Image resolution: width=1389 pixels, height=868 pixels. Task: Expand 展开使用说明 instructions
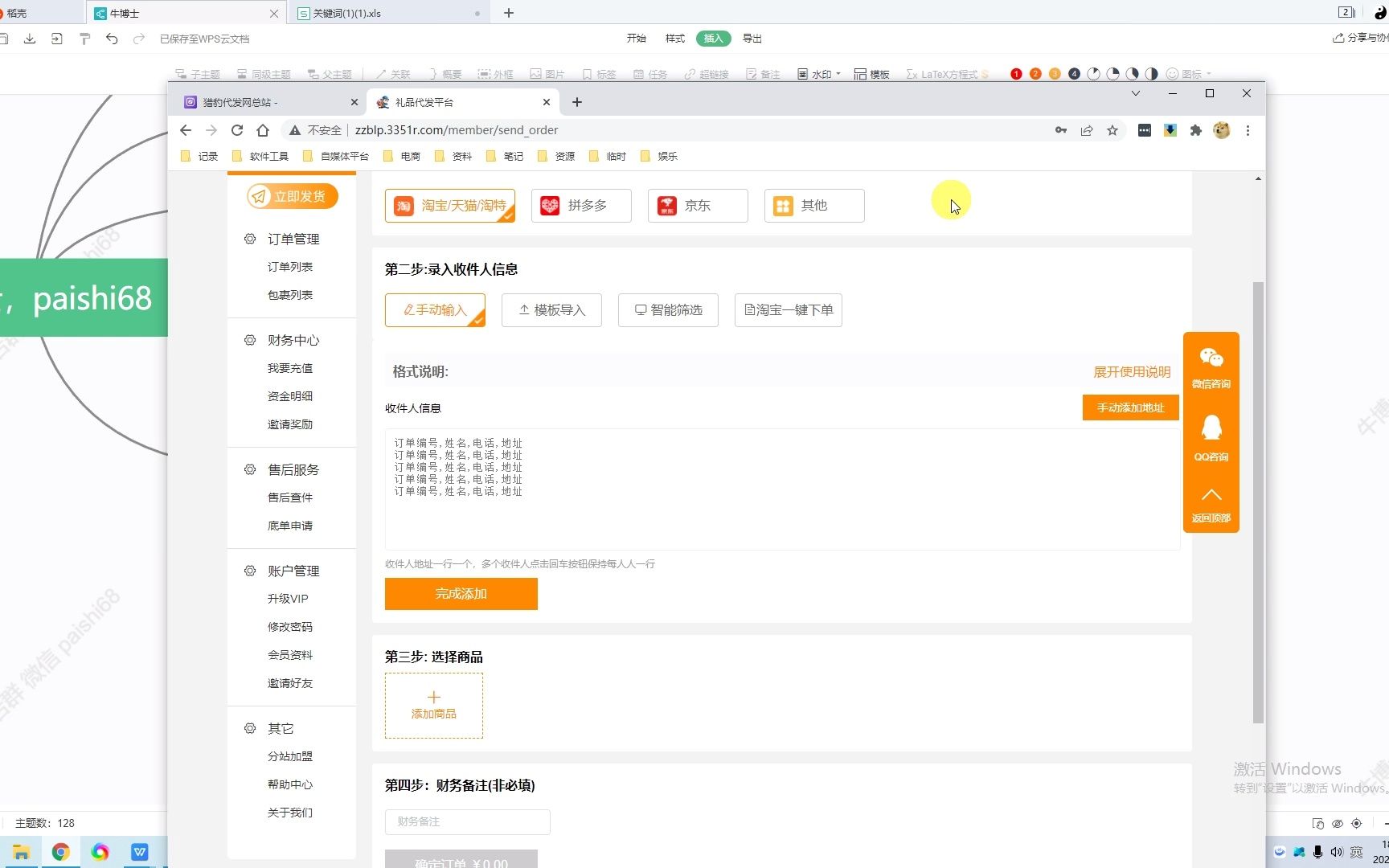click(x=1132, y=372)
